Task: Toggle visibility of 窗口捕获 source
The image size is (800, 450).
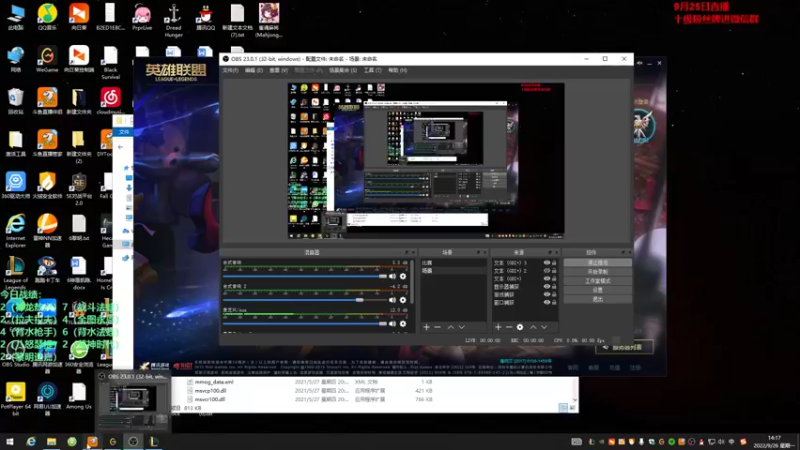Action: pyautogui.click(x=546, y=302)
